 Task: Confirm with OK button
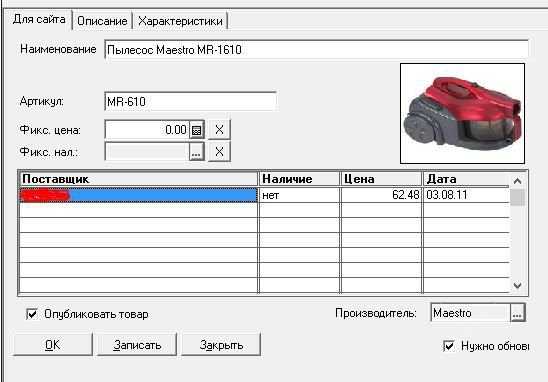[53, 345]
